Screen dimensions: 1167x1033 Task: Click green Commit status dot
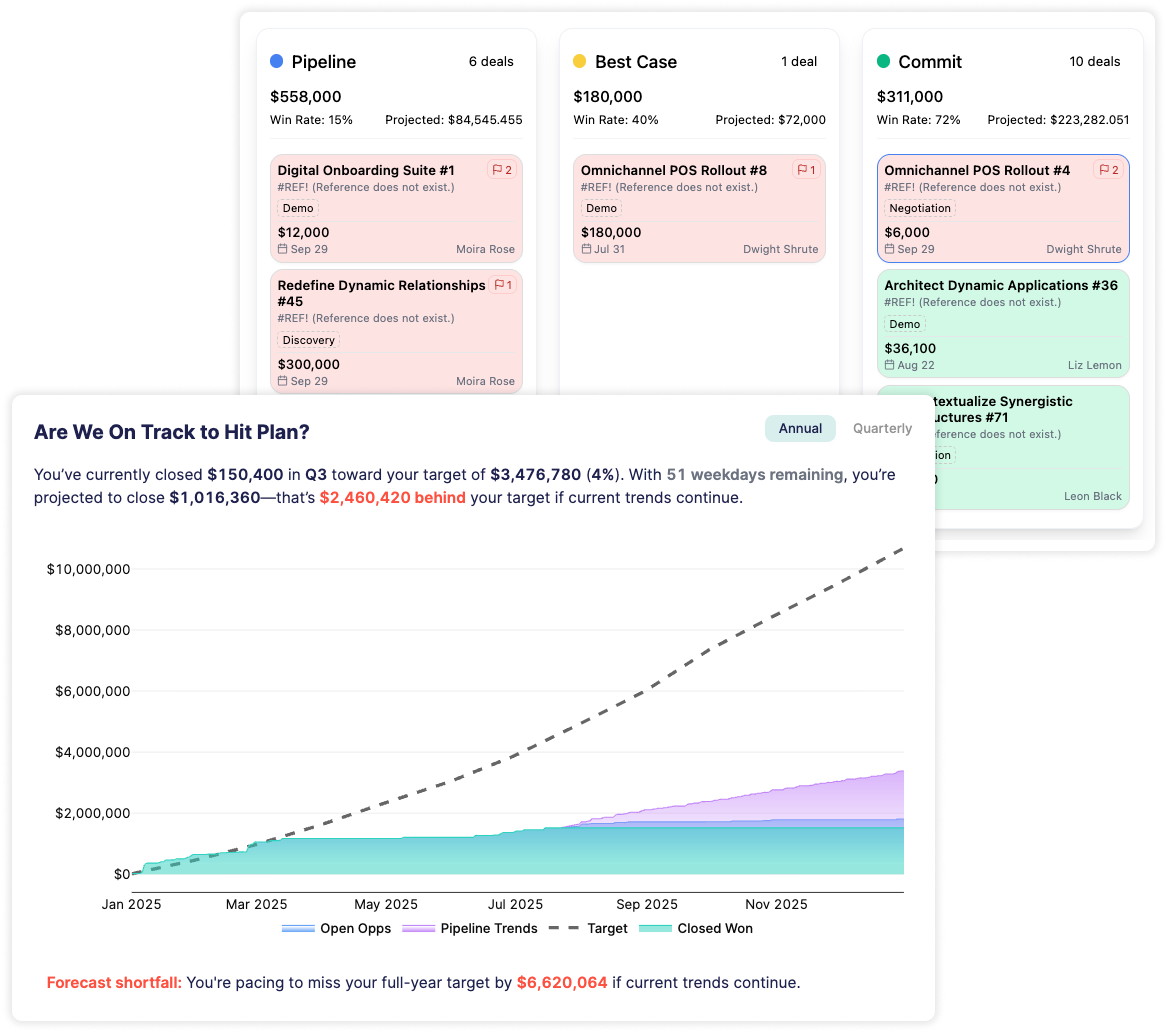(x=884, y=62)
